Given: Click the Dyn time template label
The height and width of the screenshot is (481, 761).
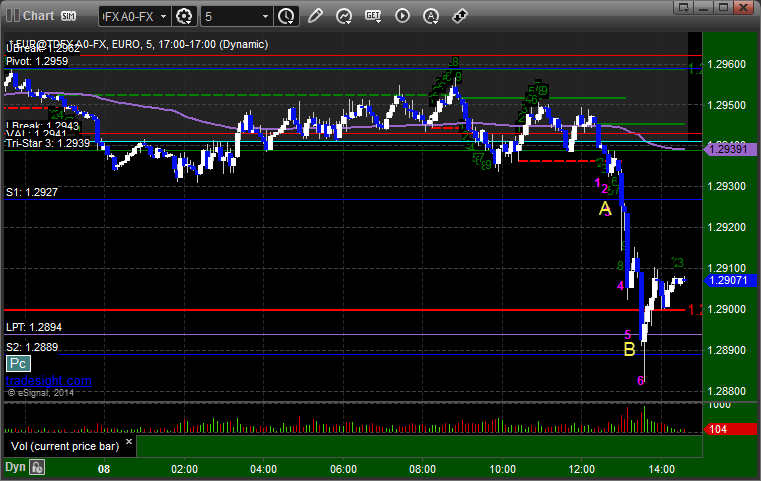Looking at the screenshot, I should point(15,467).
